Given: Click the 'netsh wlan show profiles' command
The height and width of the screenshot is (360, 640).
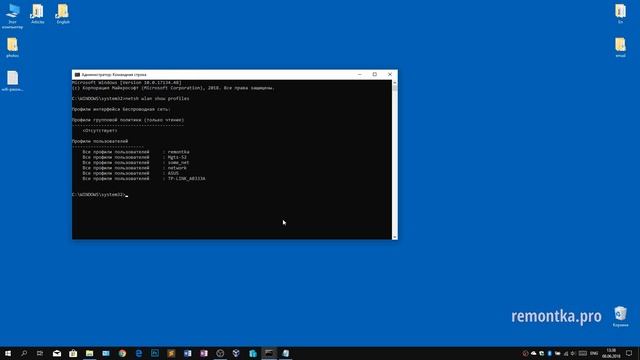Looking at the screenshot, I should (158, 98).
